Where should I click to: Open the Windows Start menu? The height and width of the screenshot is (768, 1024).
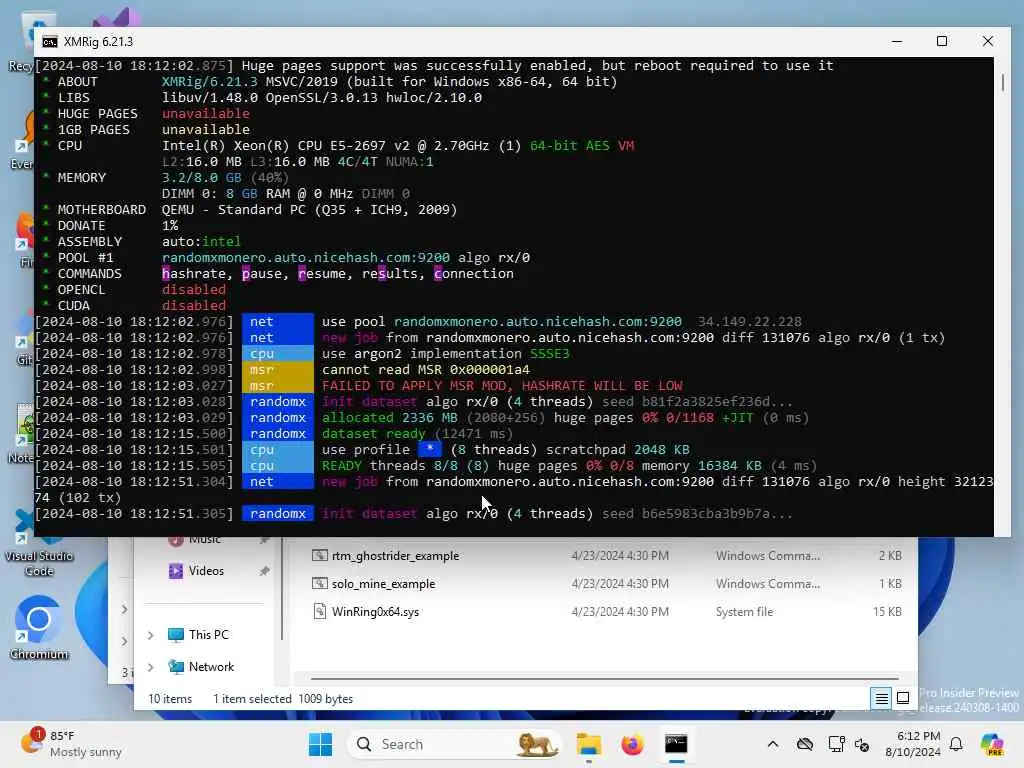(320, 744)
